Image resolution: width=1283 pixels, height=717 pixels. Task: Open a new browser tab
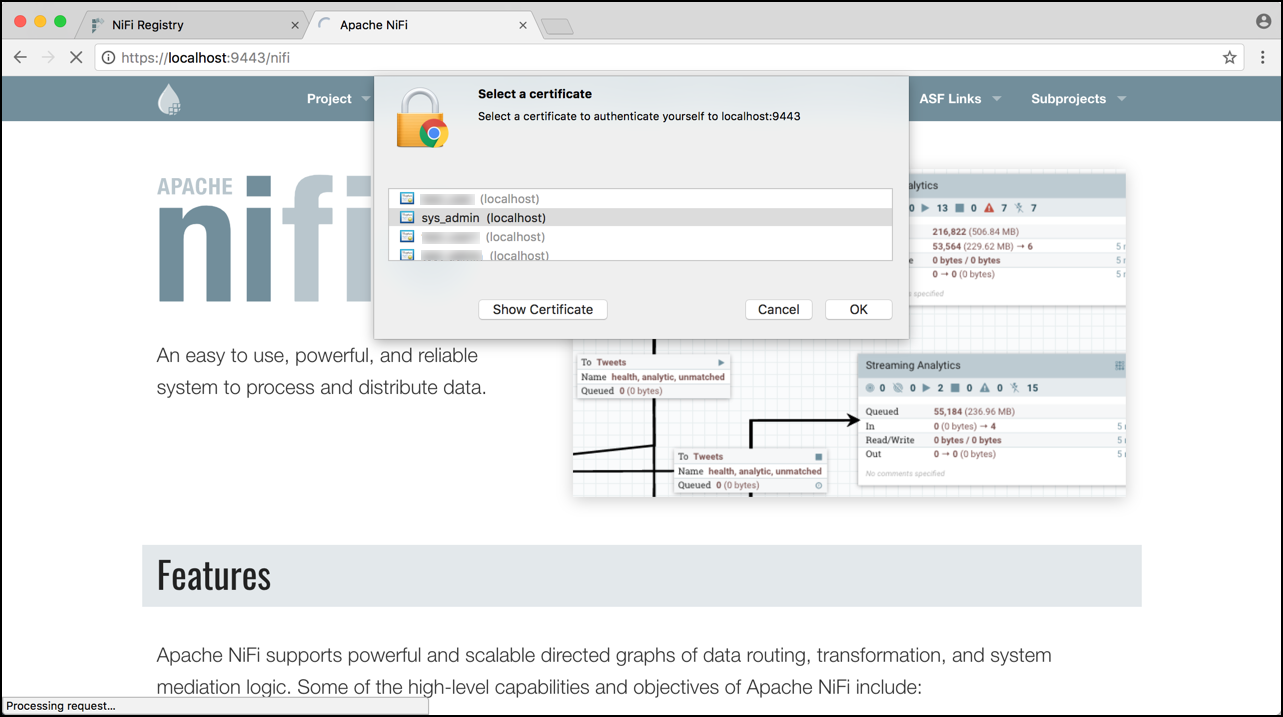pos(556,24)
